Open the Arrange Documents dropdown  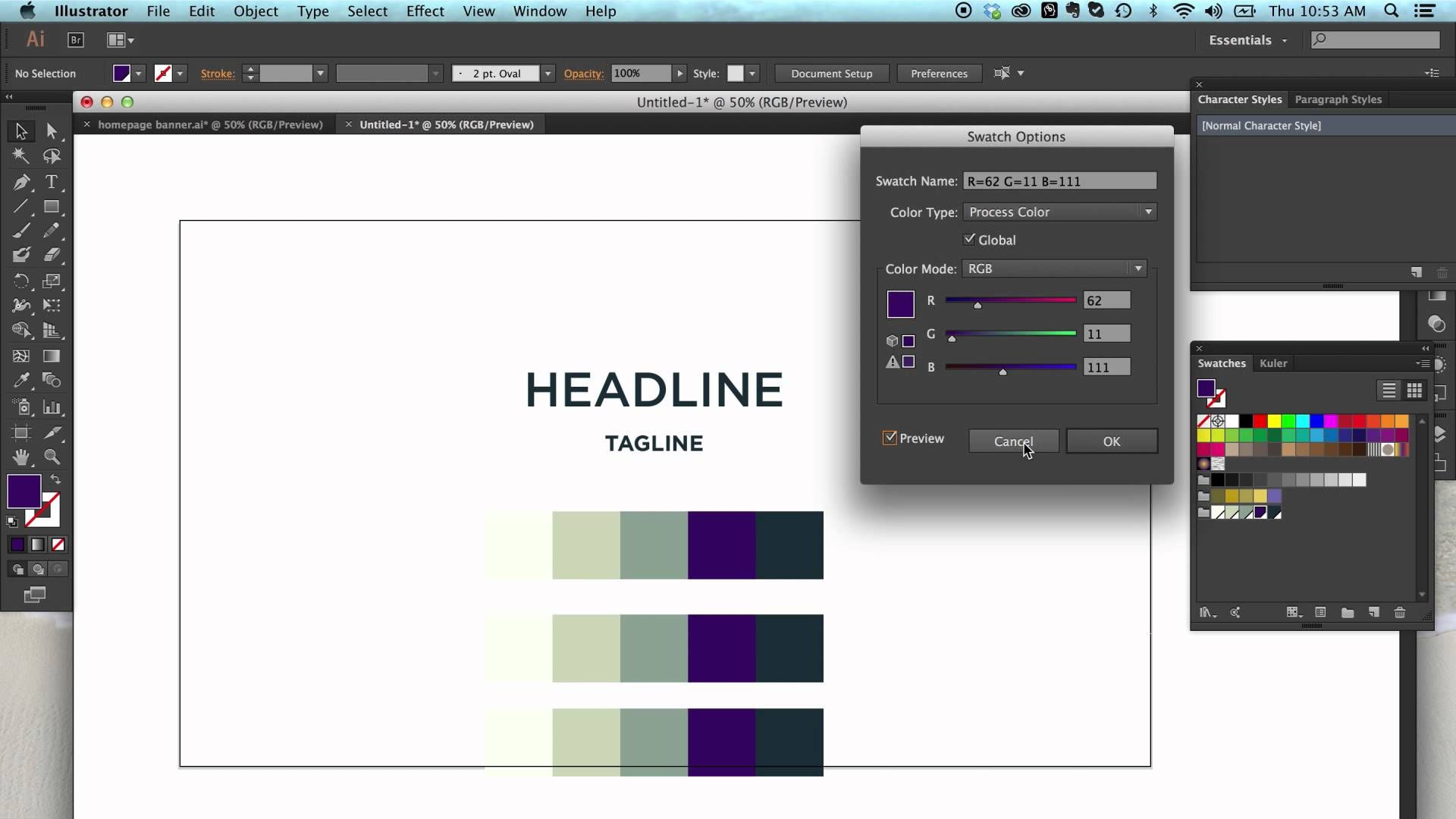[x=121, y=40]
